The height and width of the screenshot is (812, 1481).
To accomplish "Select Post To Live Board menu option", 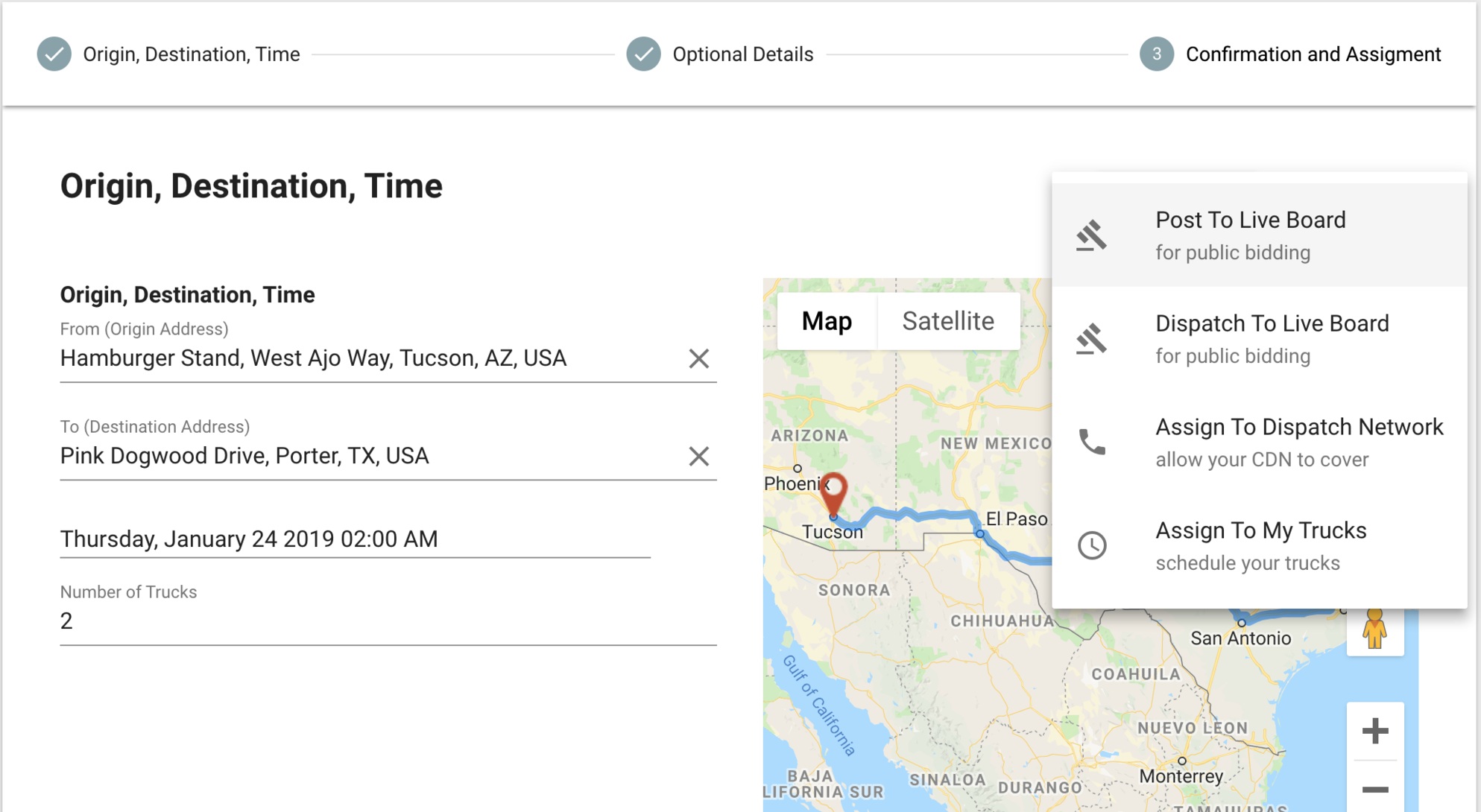I will tap(1259, 235).
